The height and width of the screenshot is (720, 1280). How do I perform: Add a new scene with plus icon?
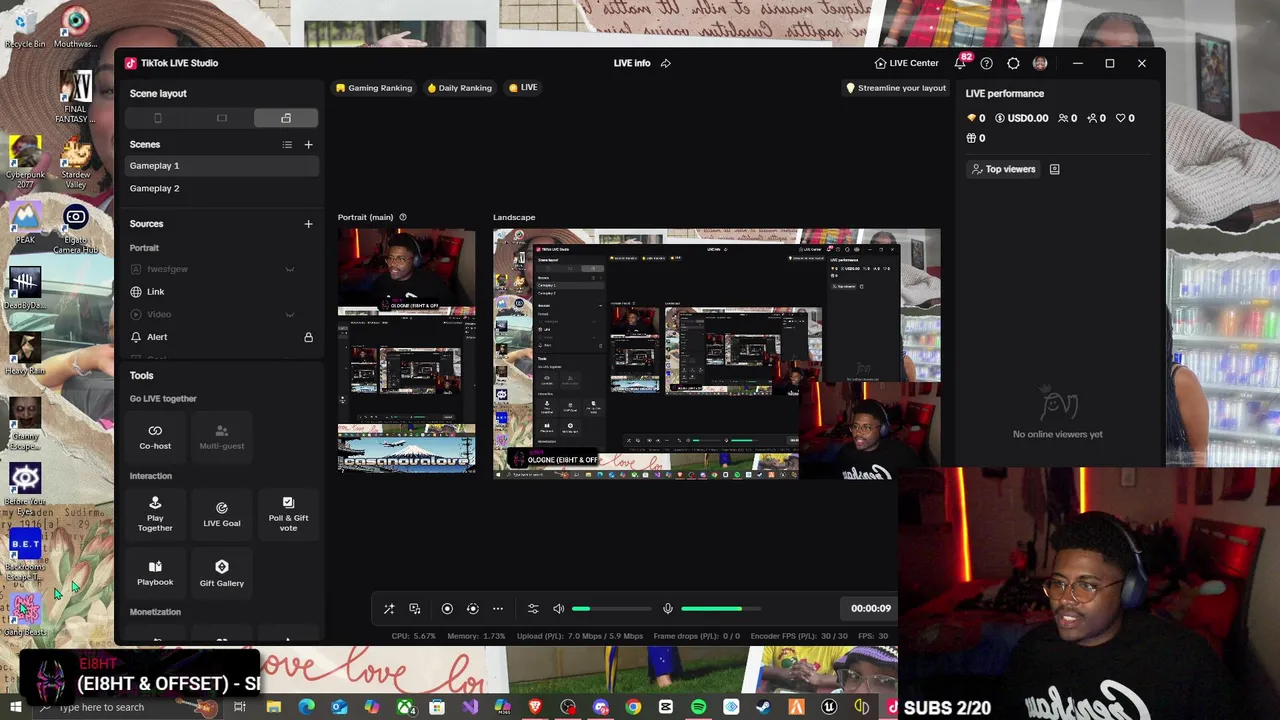point(308,145)
